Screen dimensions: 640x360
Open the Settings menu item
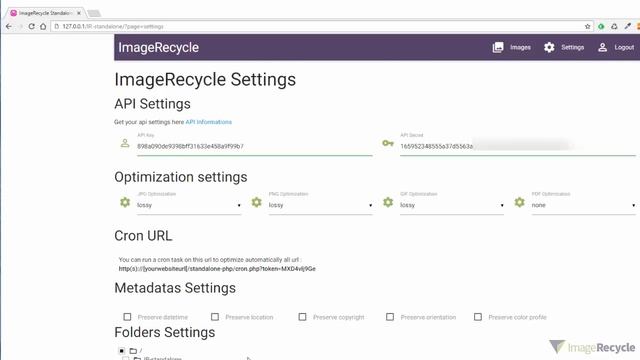click(x=572, y=47)
